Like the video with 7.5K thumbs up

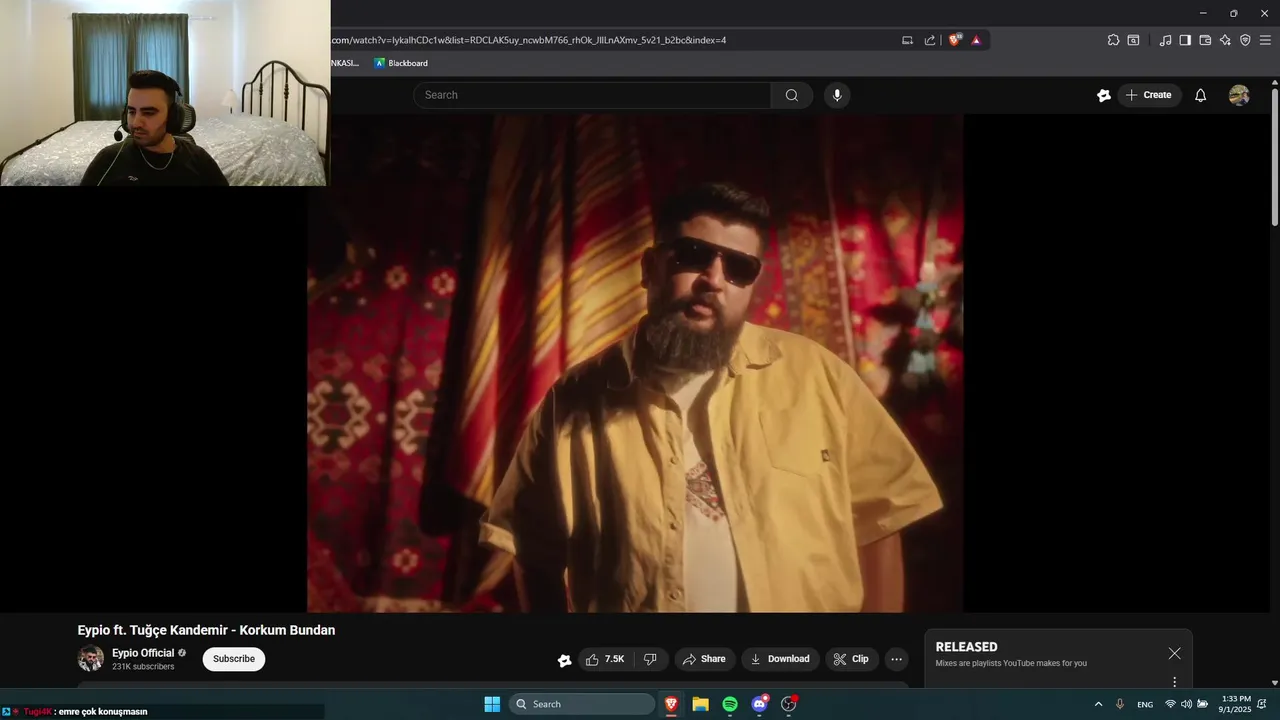tap(605, 659)
